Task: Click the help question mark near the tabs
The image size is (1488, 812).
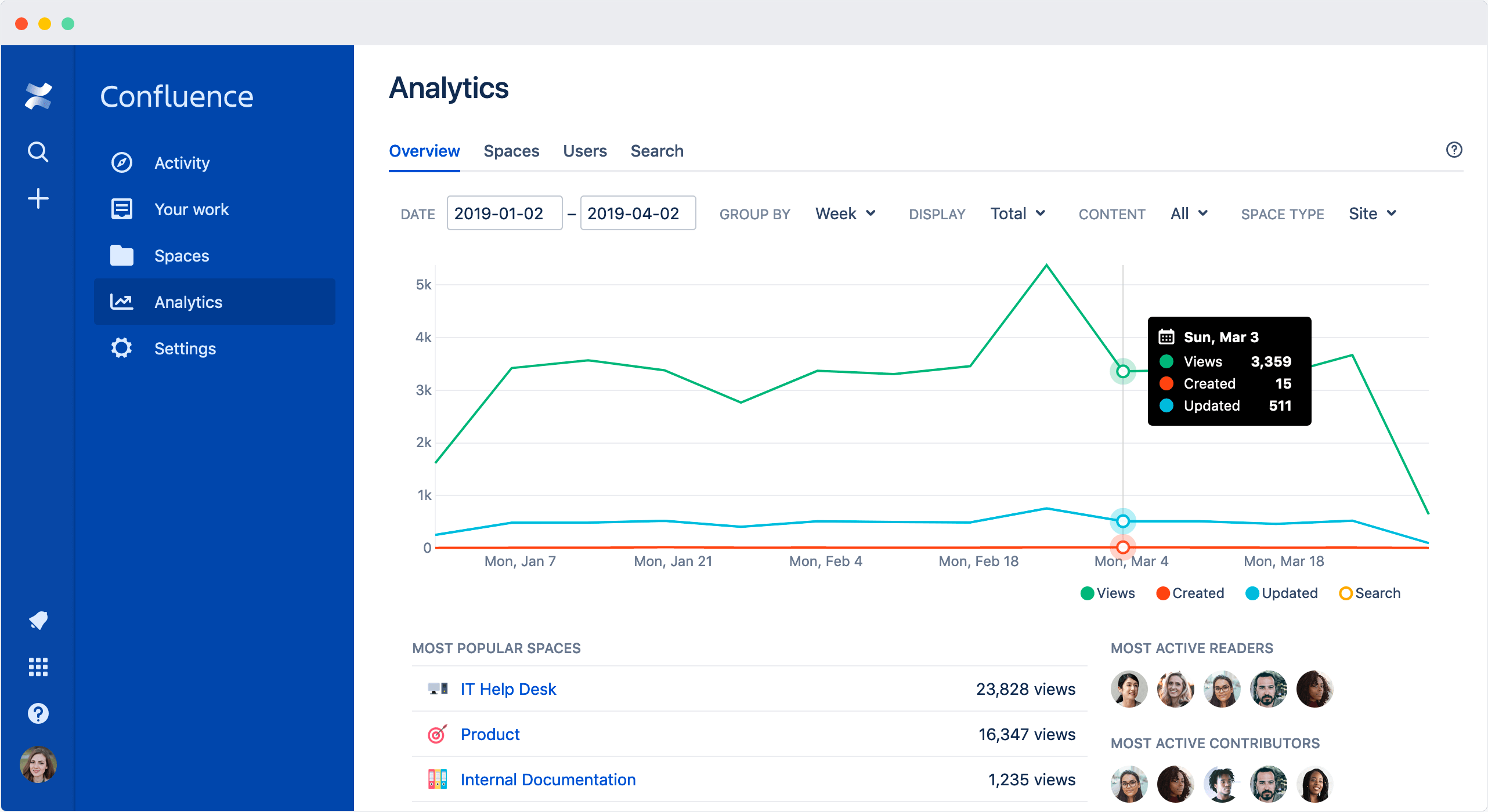Action: [1454, 150]
